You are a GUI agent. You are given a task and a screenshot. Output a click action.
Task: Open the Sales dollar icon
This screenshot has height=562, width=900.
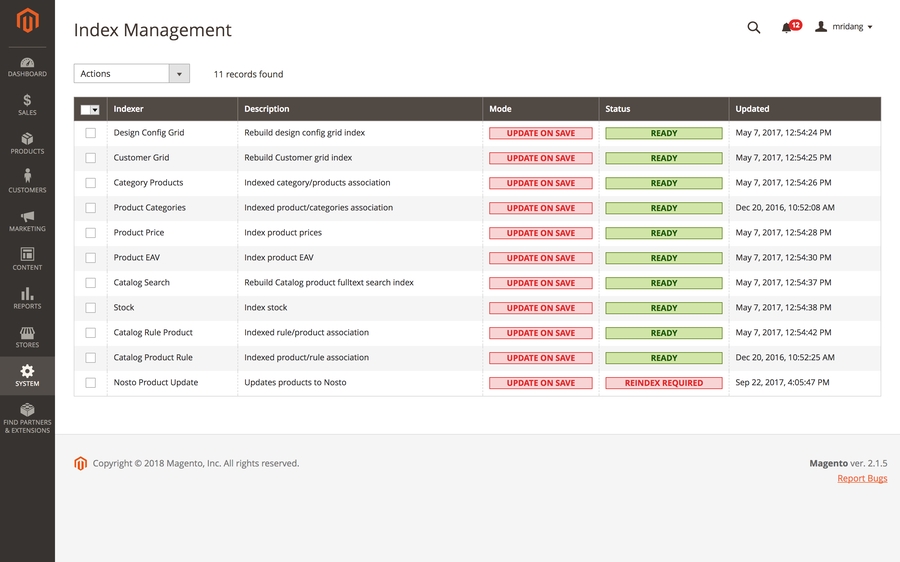27,104
